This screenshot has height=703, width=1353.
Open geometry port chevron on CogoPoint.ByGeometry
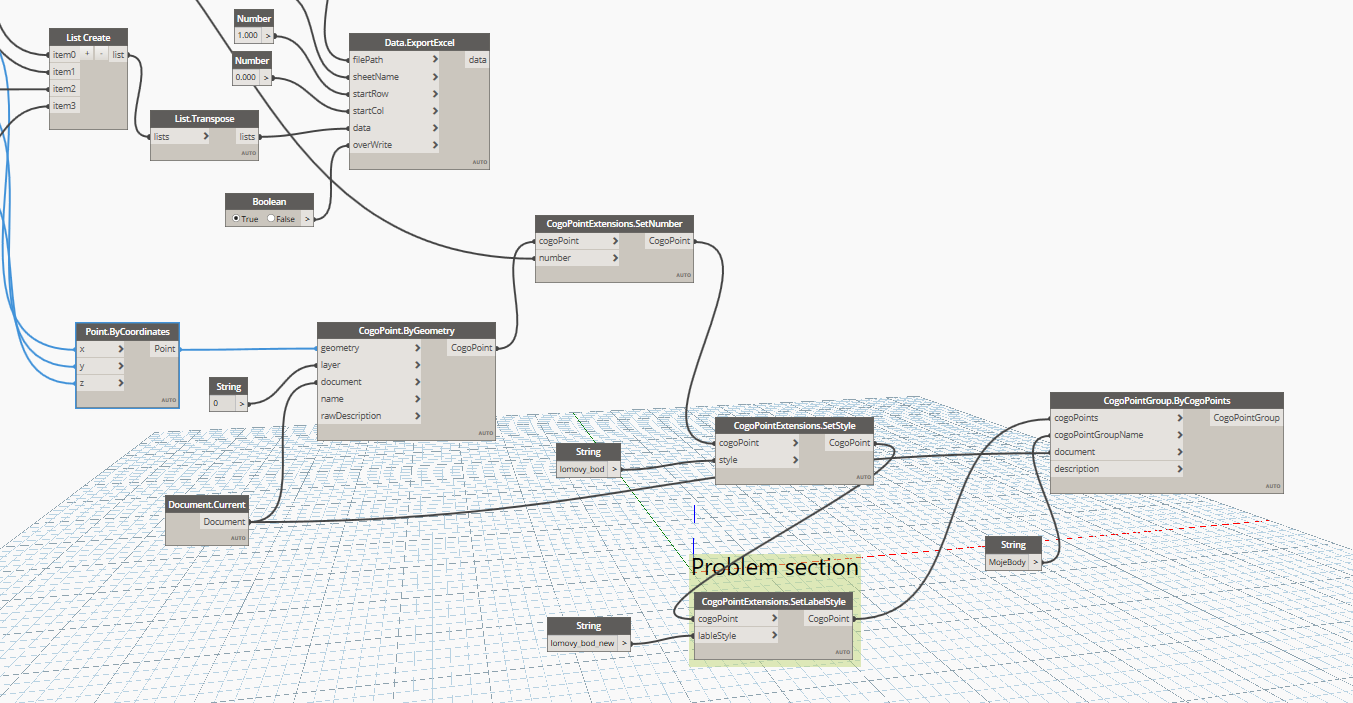pyautogui.click(x=416, y=348)
